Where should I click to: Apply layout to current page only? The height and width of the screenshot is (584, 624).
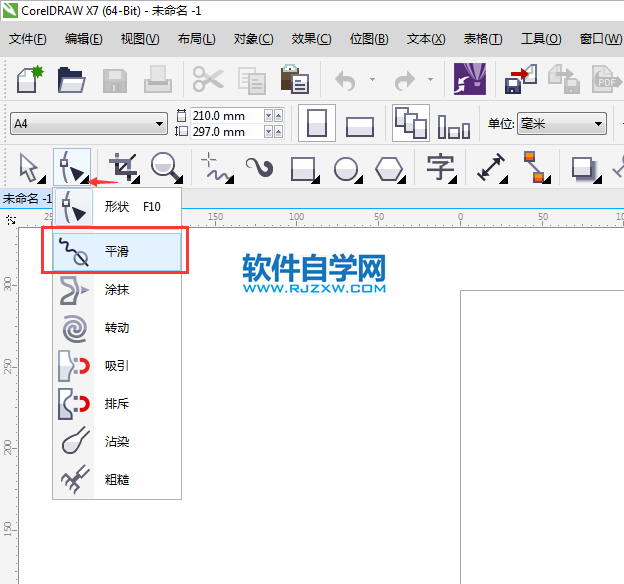(454, 127)
